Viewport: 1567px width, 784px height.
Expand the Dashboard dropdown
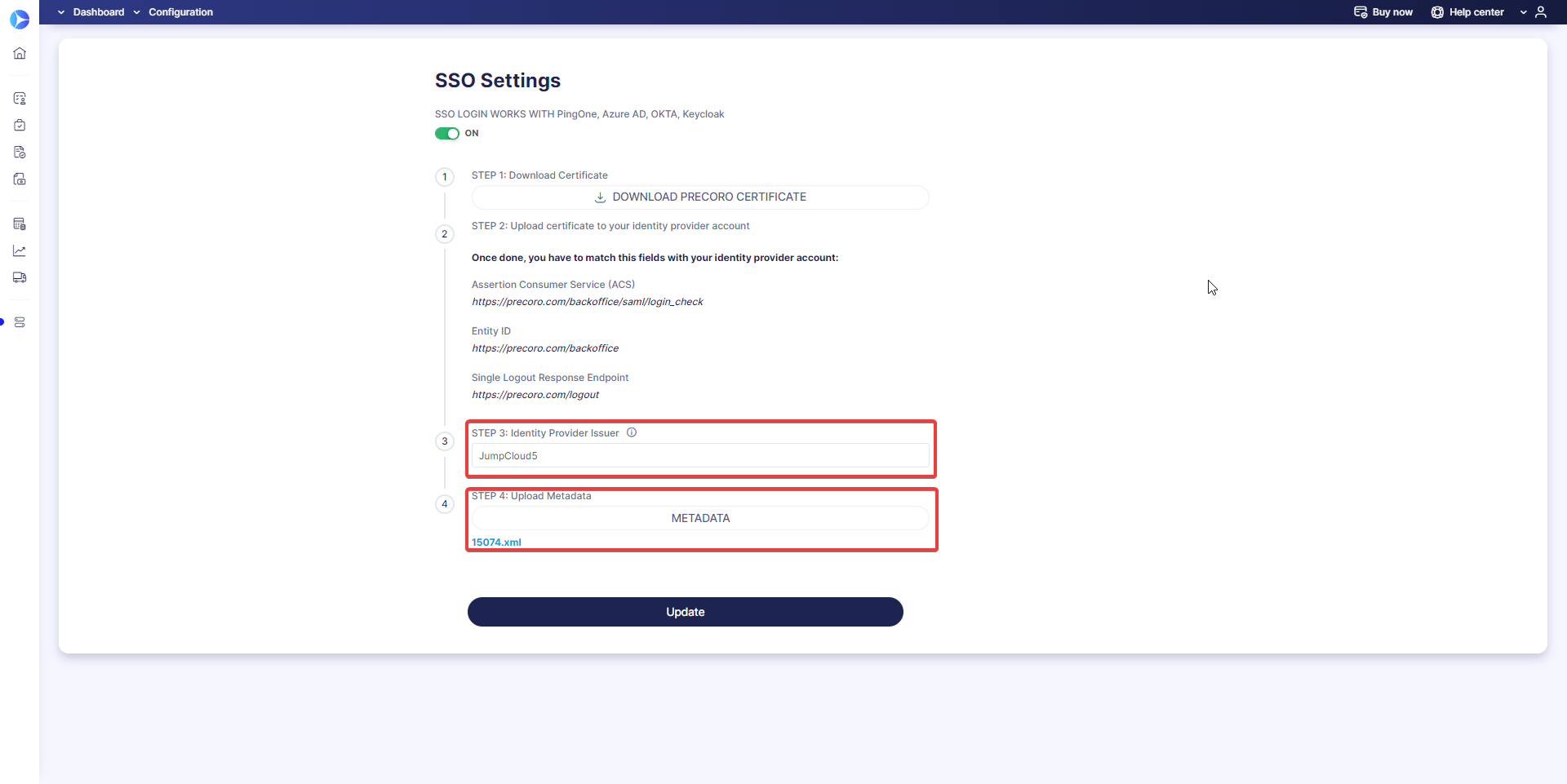tap(98, 12)
